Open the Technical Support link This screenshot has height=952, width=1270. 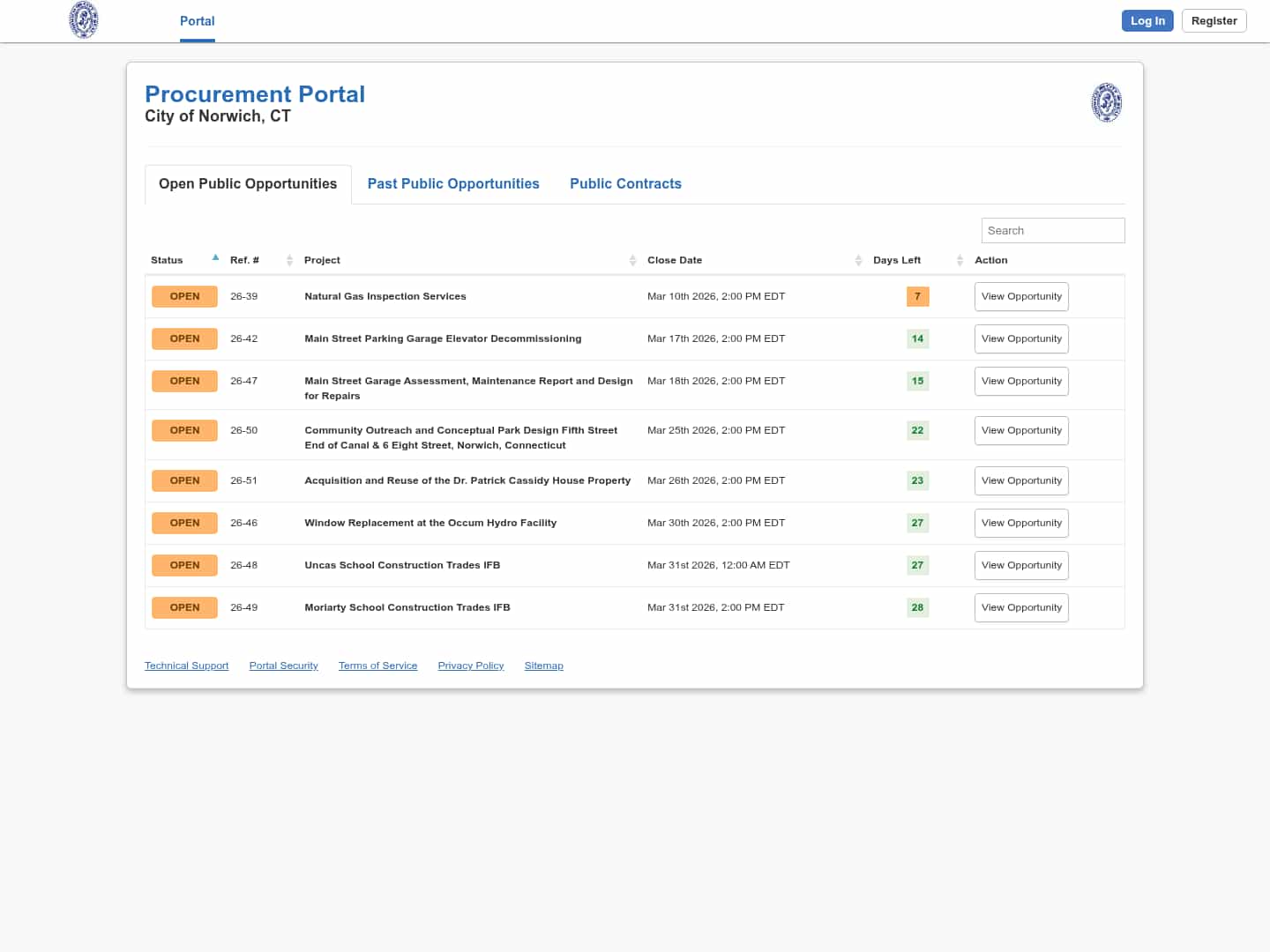click(186, 666)
